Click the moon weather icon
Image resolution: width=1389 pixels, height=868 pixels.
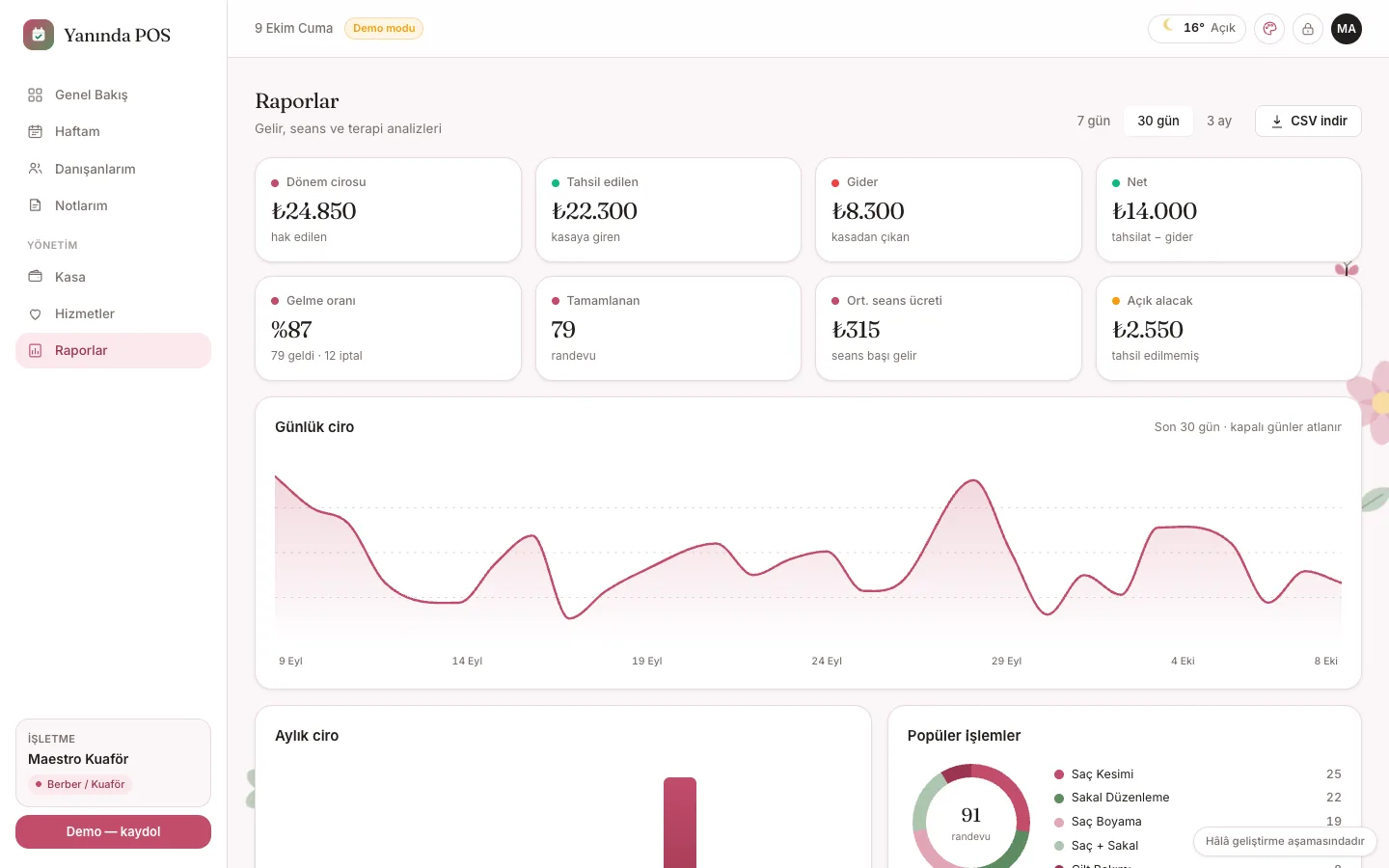click(1168, 26)
